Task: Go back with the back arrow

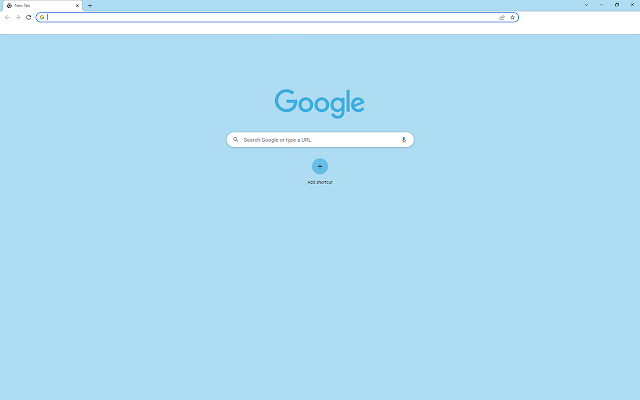Action: click(x=7, y=17)
